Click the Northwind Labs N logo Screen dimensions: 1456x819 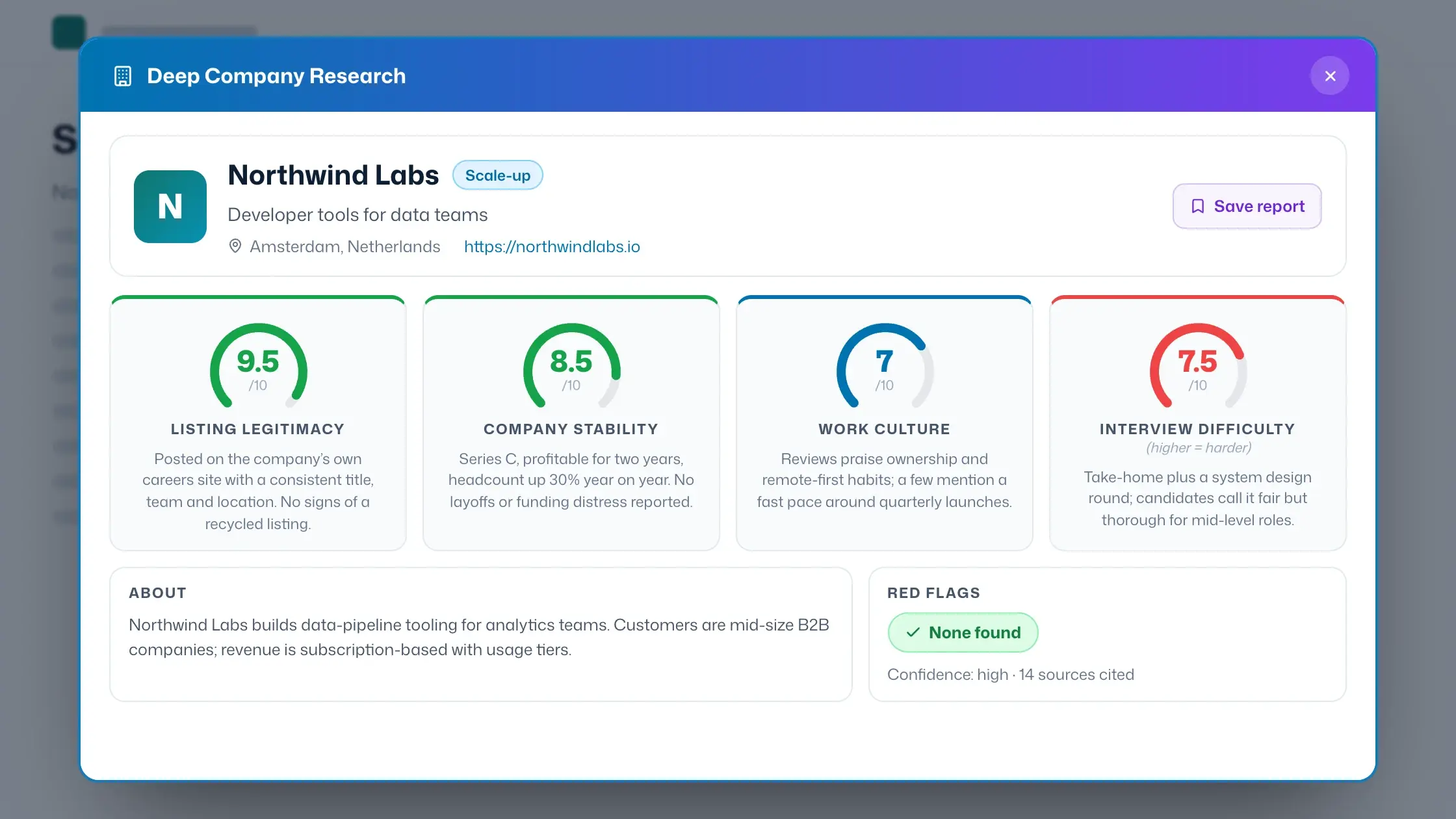[170, 207]
